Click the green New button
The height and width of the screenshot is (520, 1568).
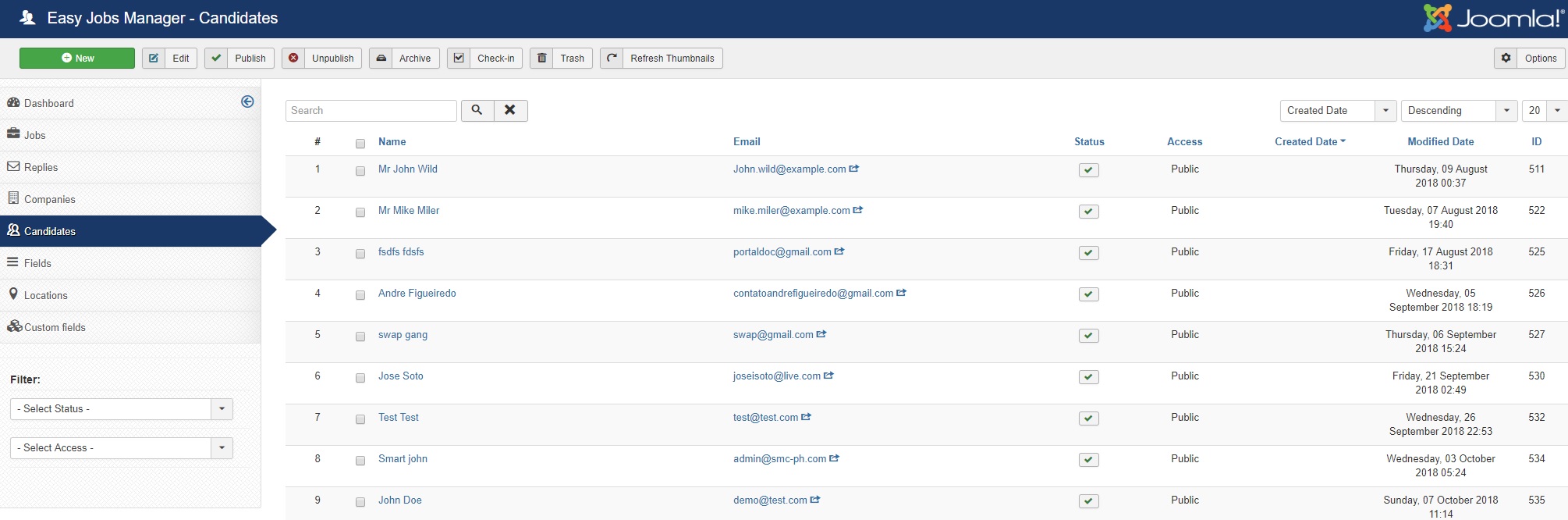(77, 59)
